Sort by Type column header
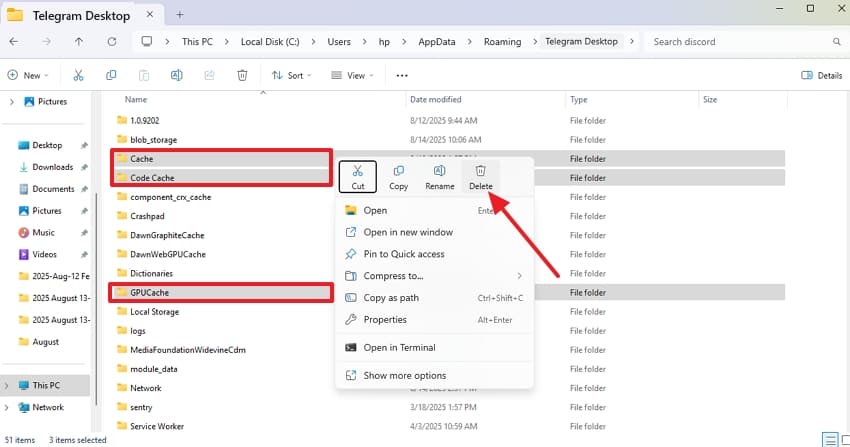Screen dimensions: 850x447 (x=578, y=100)
